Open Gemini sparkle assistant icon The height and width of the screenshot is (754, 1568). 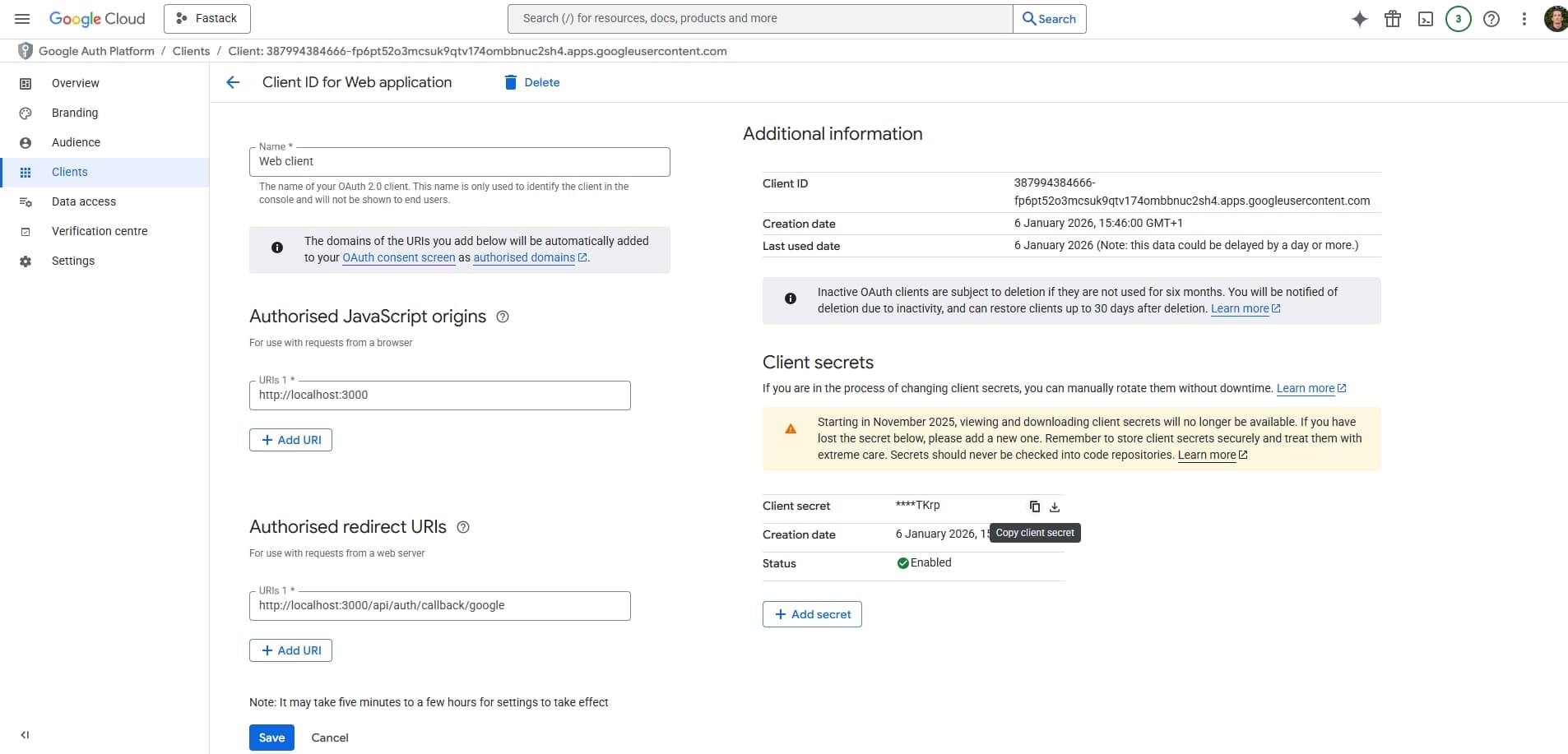pos(1360,19)
